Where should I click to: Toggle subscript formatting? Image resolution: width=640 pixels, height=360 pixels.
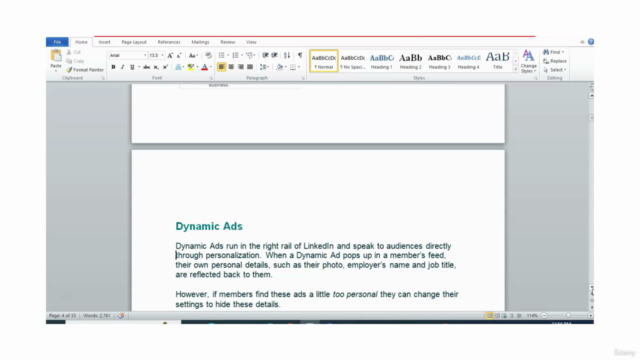pyautogui.click(x=156, y=67)
